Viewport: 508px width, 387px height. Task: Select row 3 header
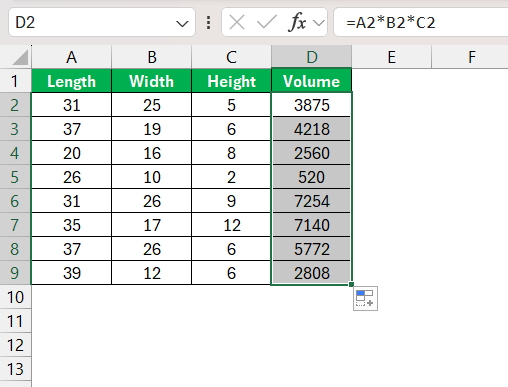(15, 129)
